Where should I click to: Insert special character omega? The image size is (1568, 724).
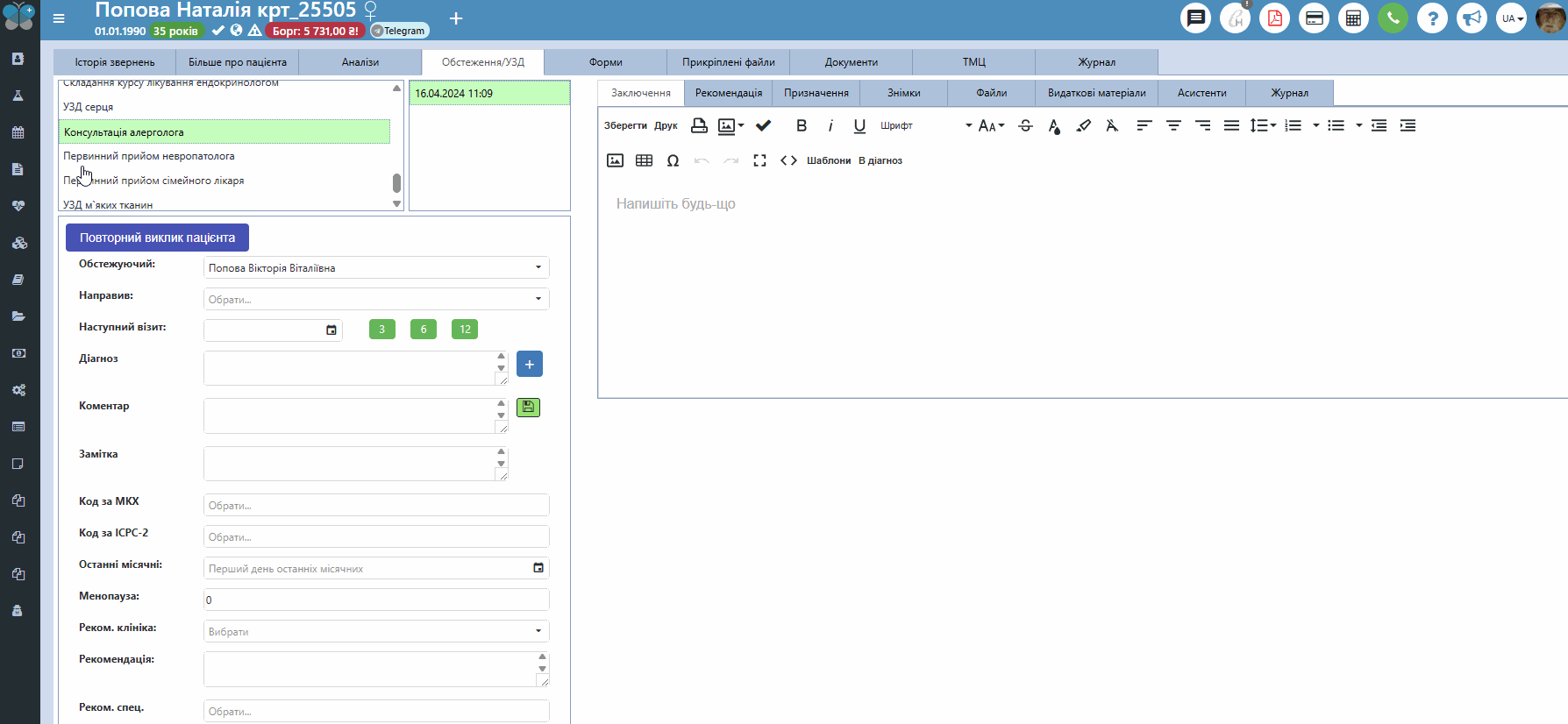(x=673, y=160)
